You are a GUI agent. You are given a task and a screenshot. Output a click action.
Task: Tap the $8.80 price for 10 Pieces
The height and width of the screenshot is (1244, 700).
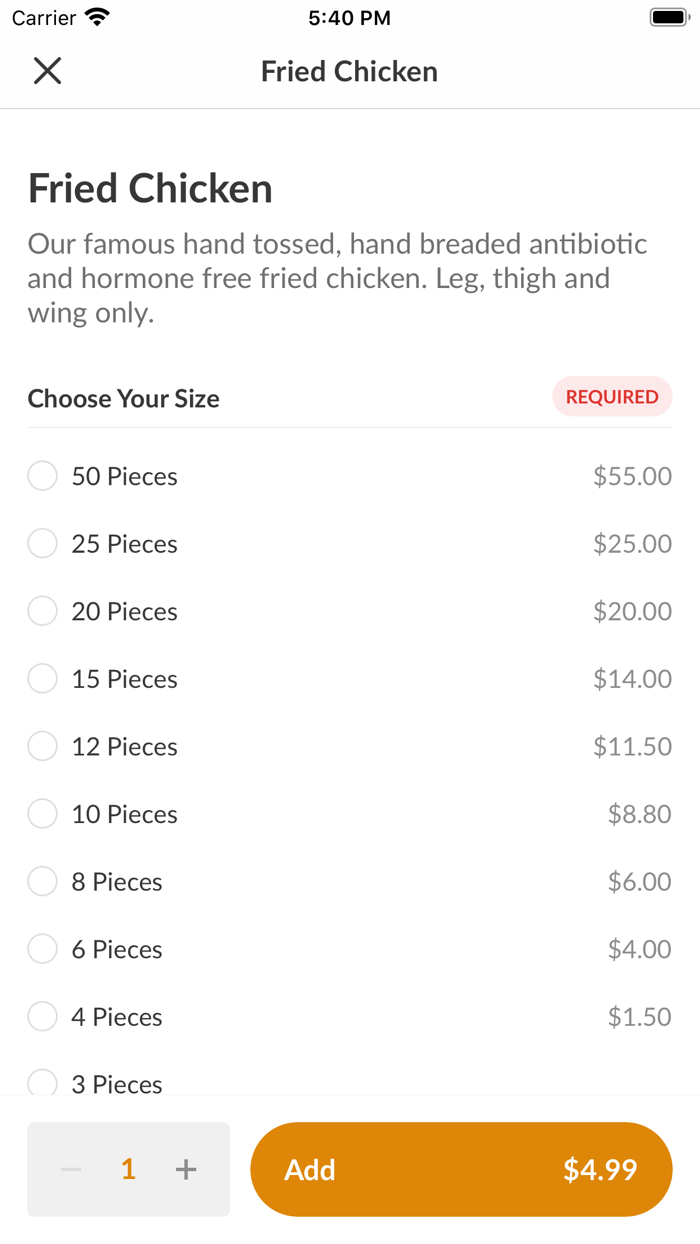point(639,814)
